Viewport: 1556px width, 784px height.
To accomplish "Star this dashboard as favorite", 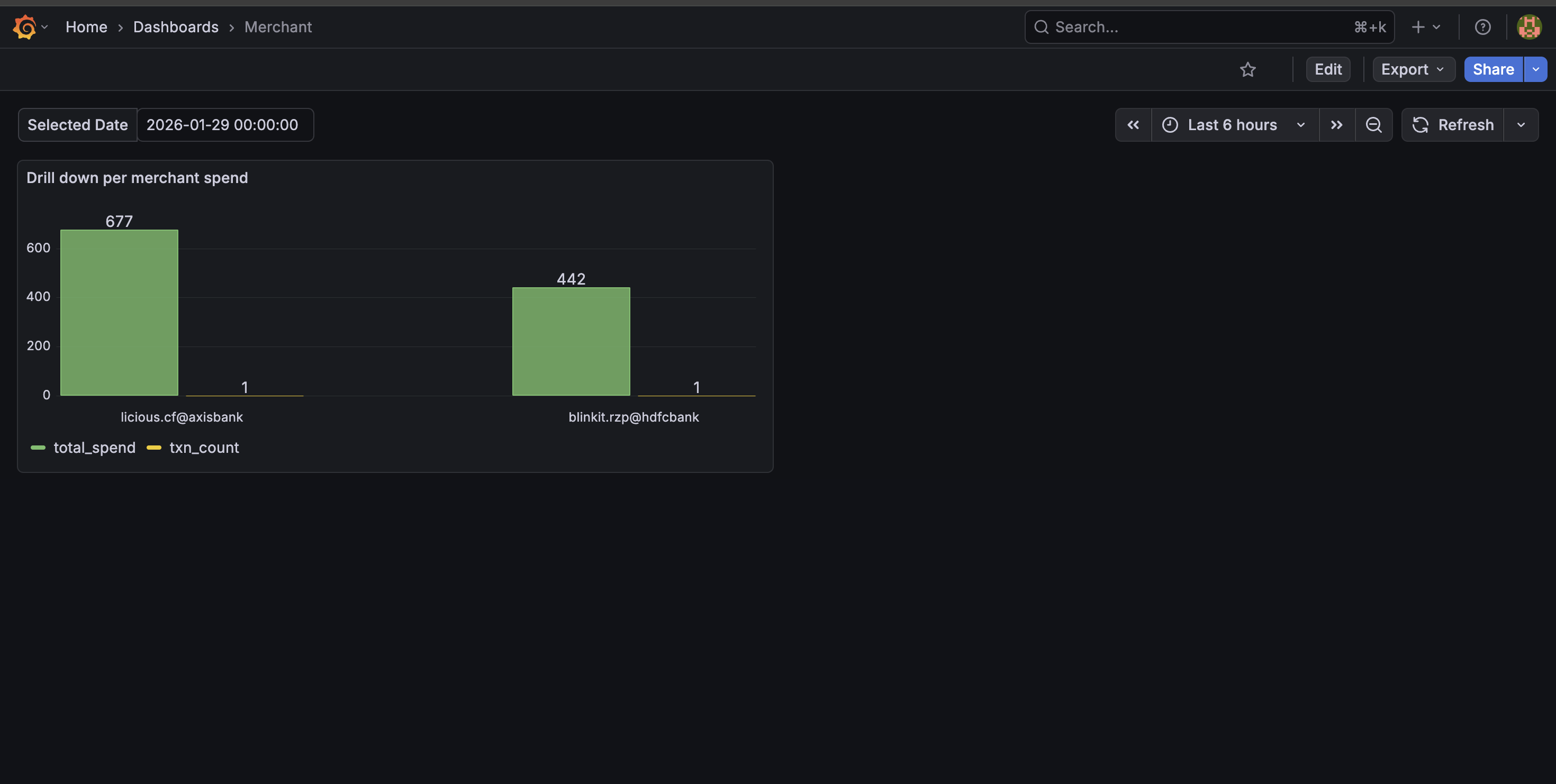I will 1247,69.
